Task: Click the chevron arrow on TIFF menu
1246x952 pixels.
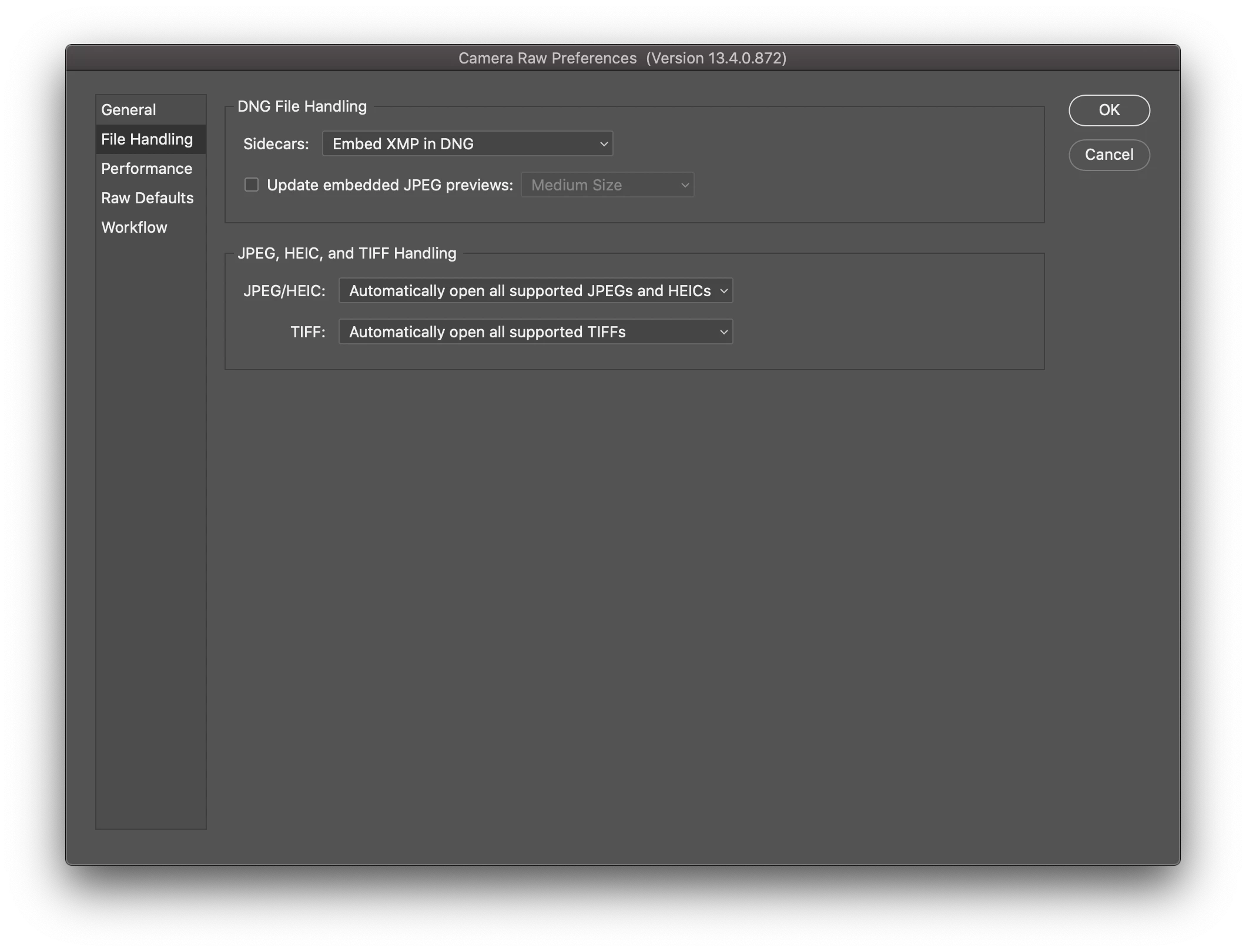Action: 724,333
